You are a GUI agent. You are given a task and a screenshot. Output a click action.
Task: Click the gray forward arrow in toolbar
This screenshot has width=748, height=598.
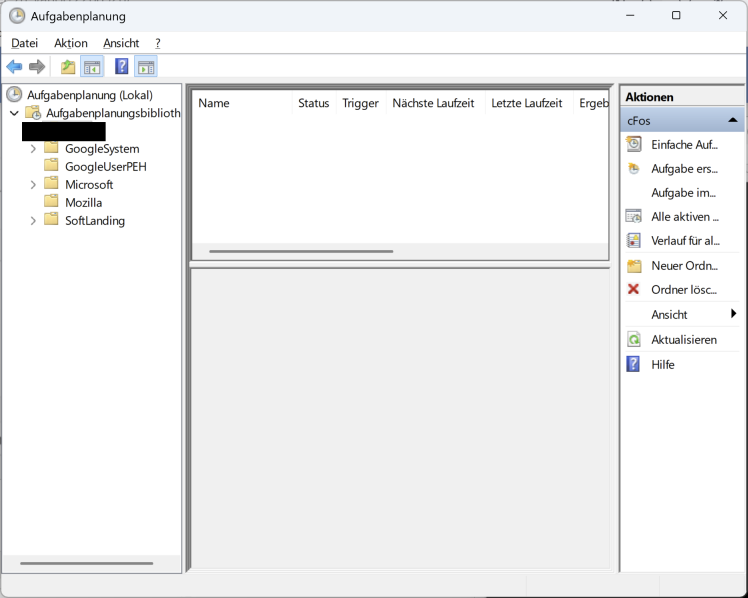tap(37, 67)
